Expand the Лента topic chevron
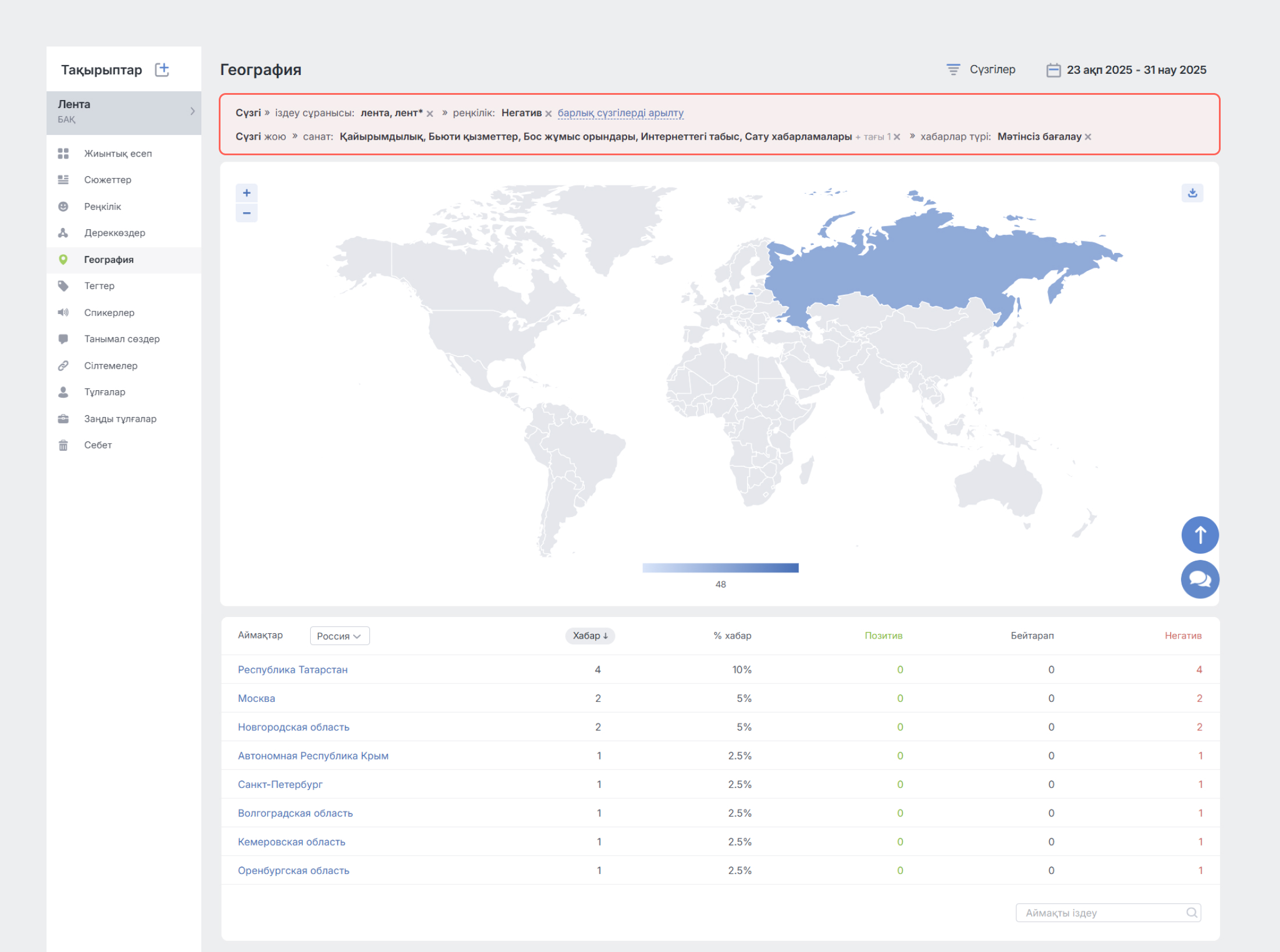 tap(192, 111)
